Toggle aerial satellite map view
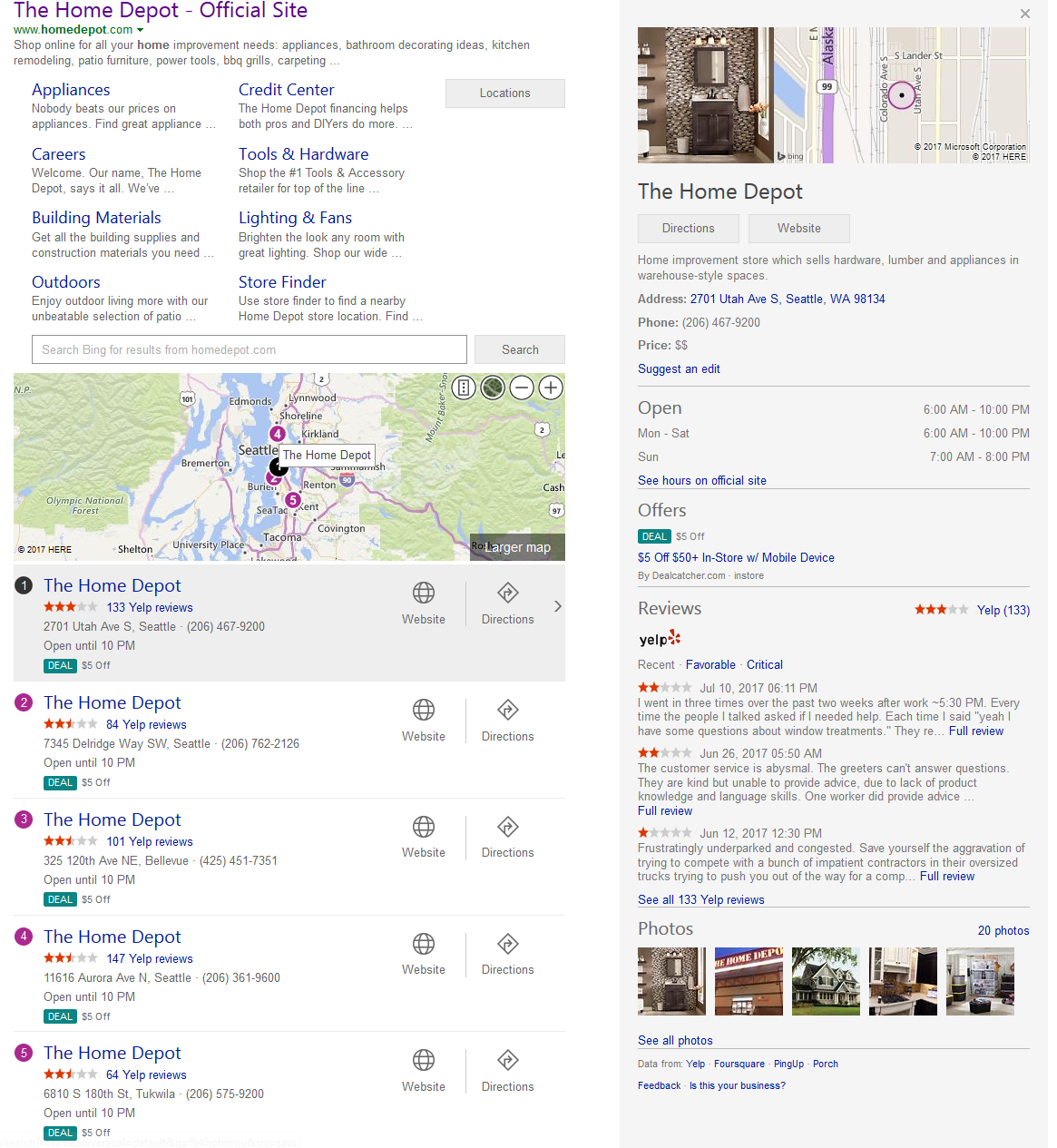This screenshot has height=1148, width=1057. click(x=493, y=388)
